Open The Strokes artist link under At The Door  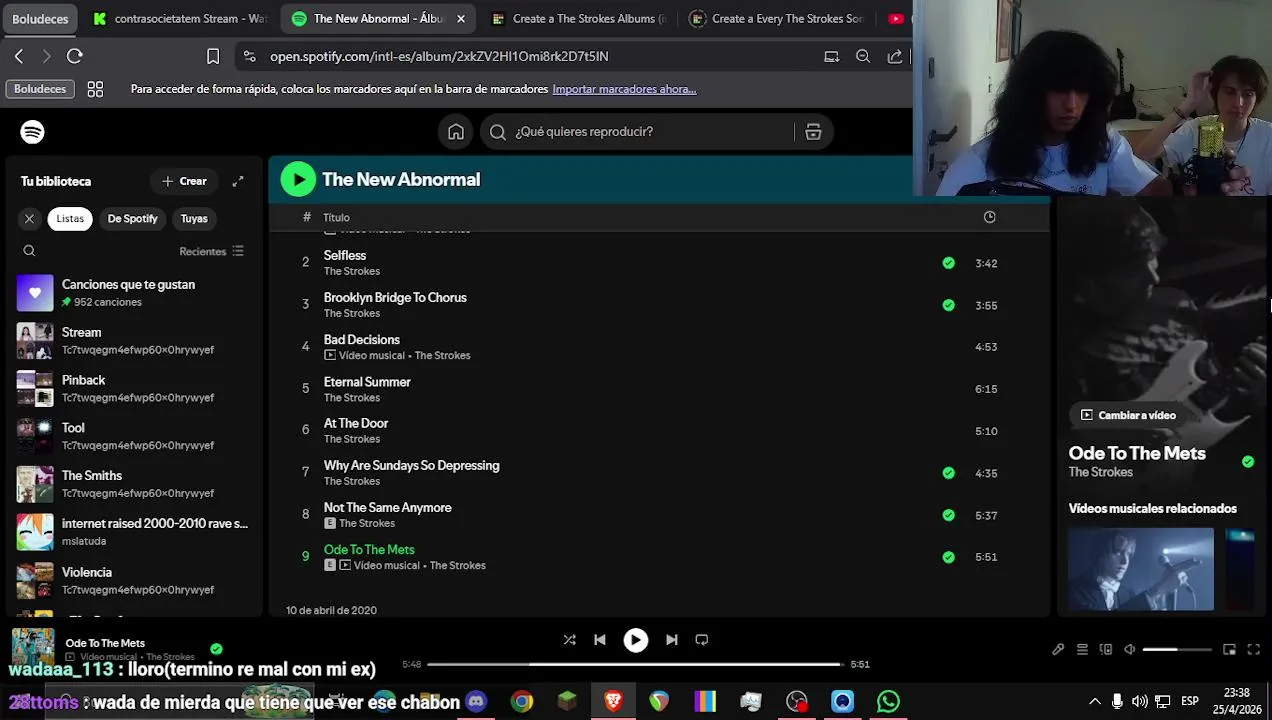352,439
